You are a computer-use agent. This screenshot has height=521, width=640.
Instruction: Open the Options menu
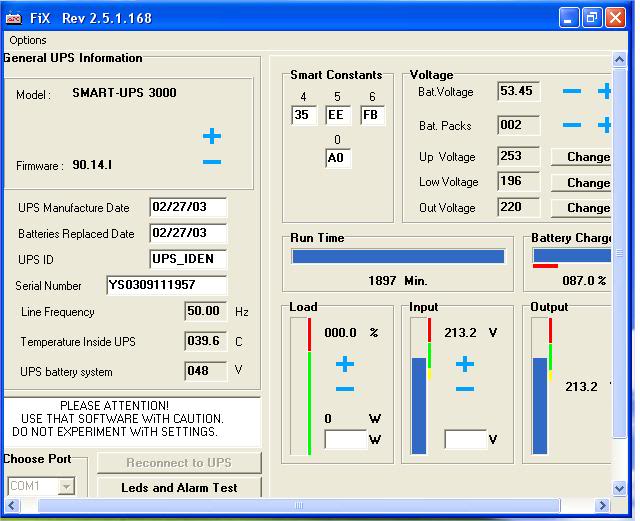pos(28,40)
